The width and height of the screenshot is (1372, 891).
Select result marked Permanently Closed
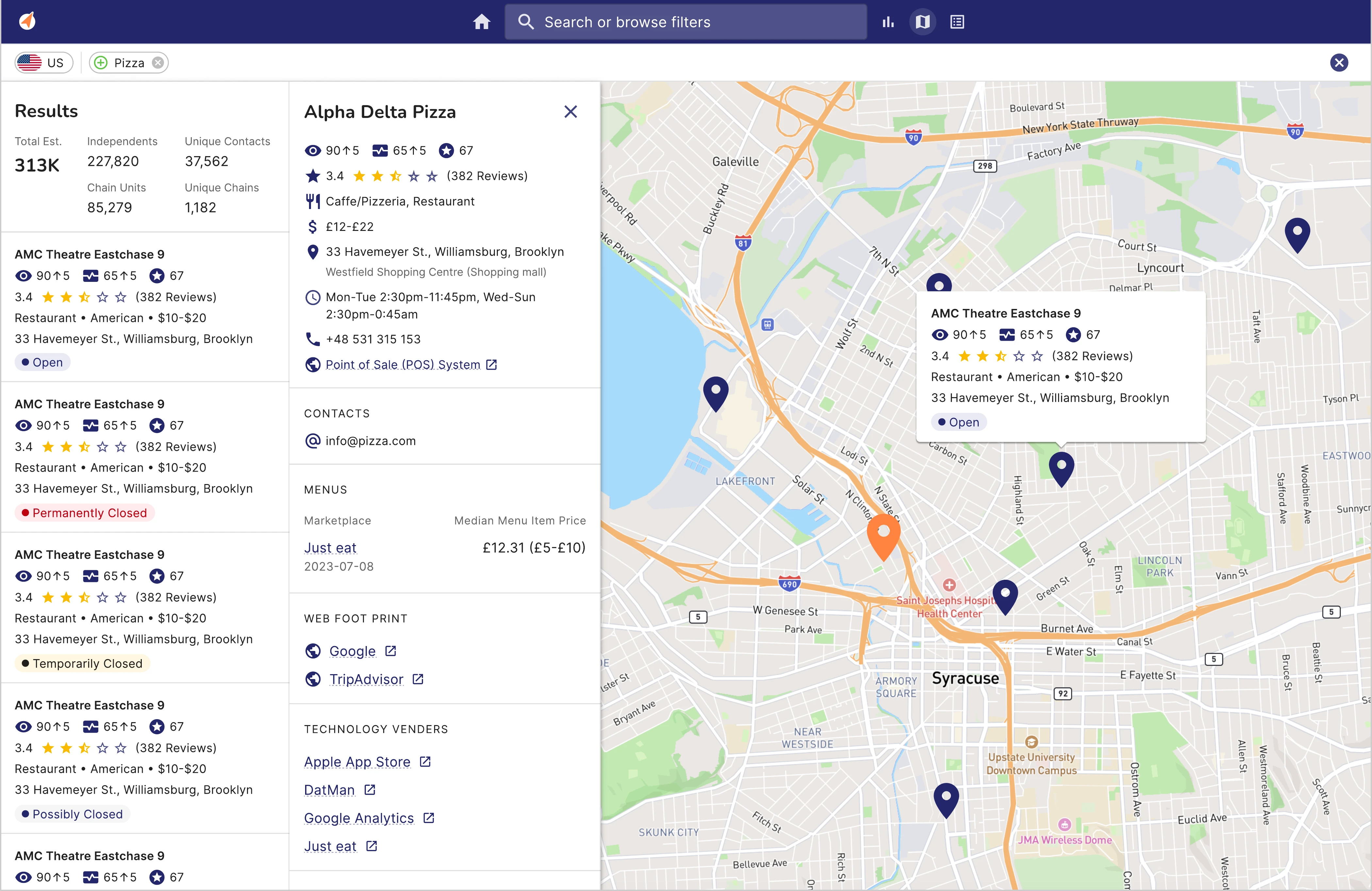145,458
